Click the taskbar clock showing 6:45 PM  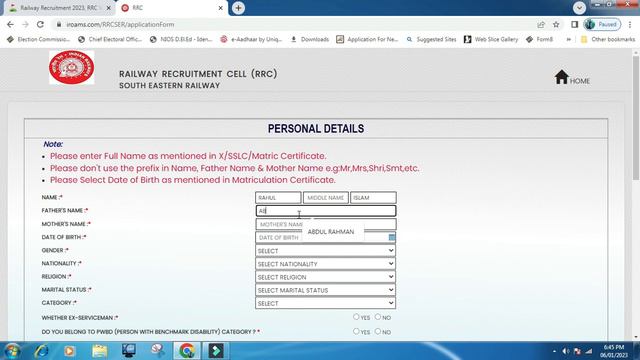click(613, 351)
